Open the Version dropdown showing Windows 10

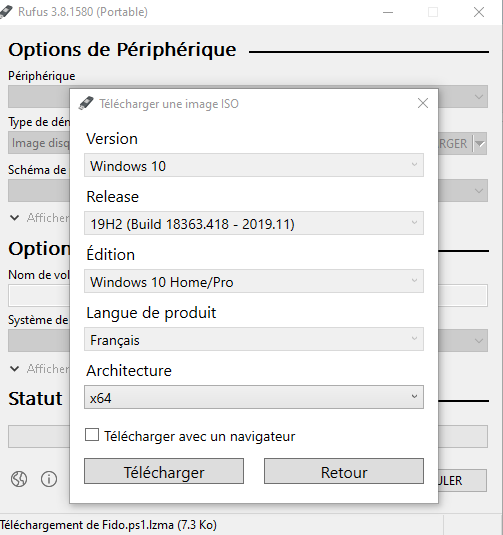254,165
